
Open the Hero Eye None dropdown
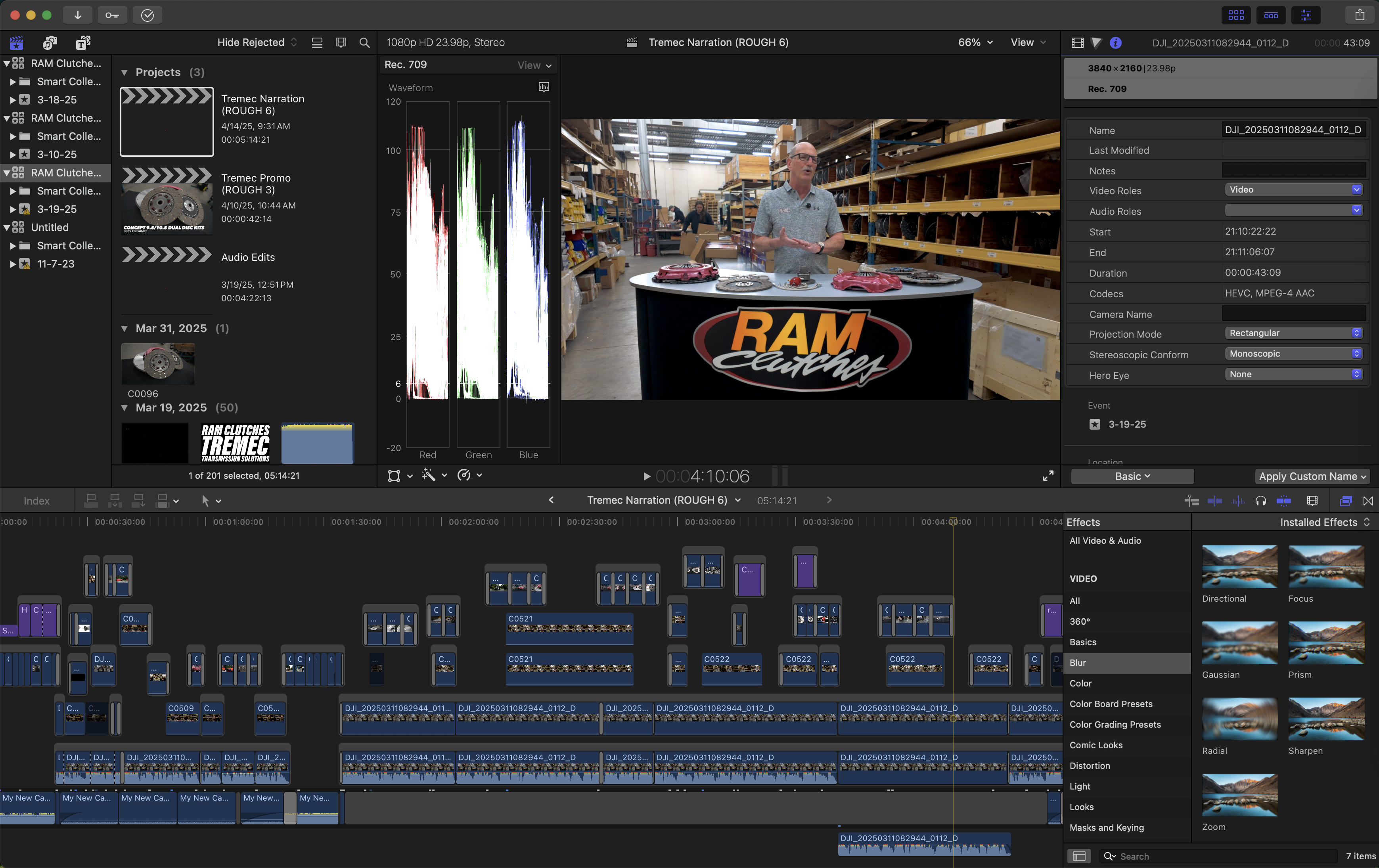click(x=1293, y=375)
